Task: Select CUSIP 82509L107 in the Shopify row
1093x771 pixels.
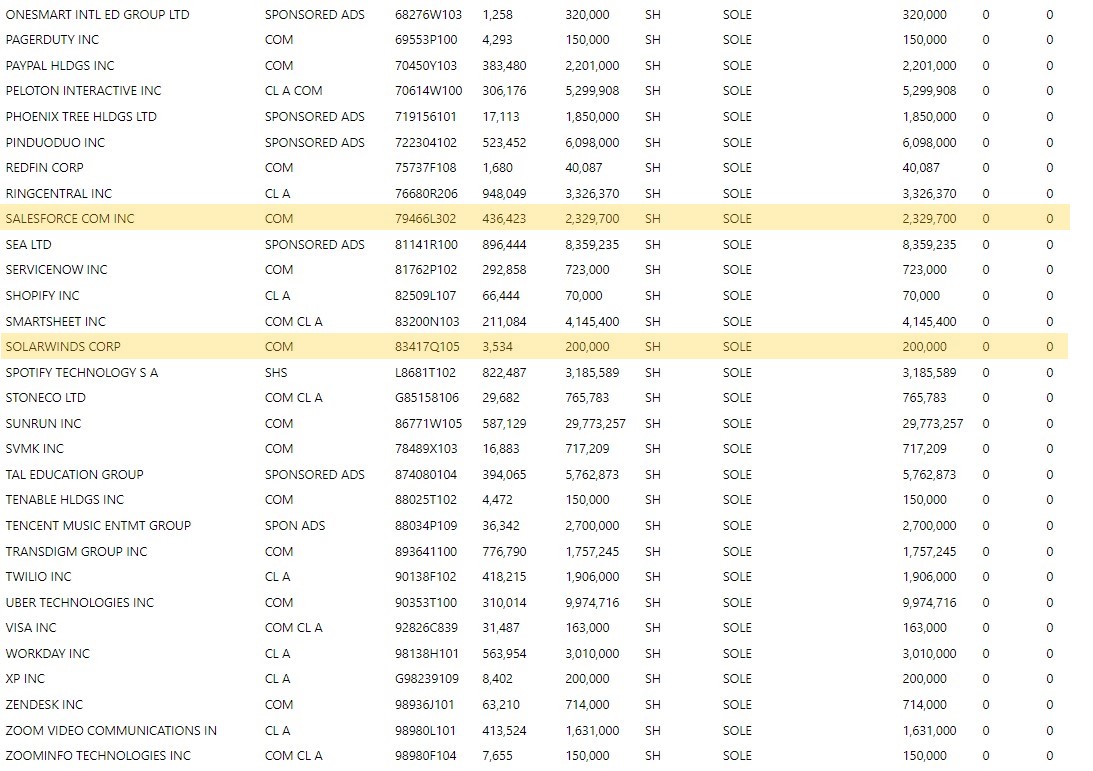Action: (x=426, y=296)
